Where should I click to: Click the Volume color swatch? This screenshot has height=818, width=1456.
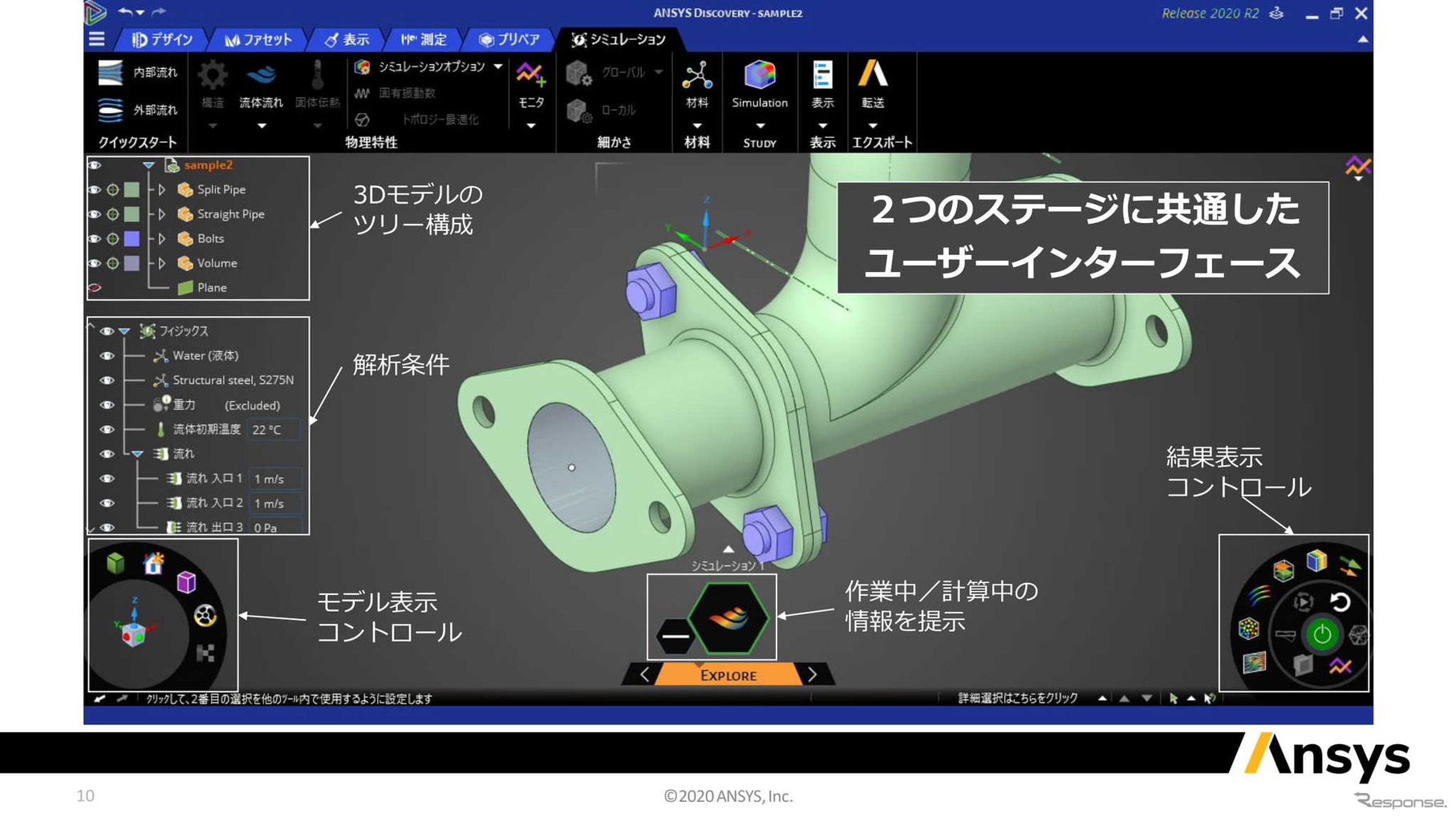(132, 263)
